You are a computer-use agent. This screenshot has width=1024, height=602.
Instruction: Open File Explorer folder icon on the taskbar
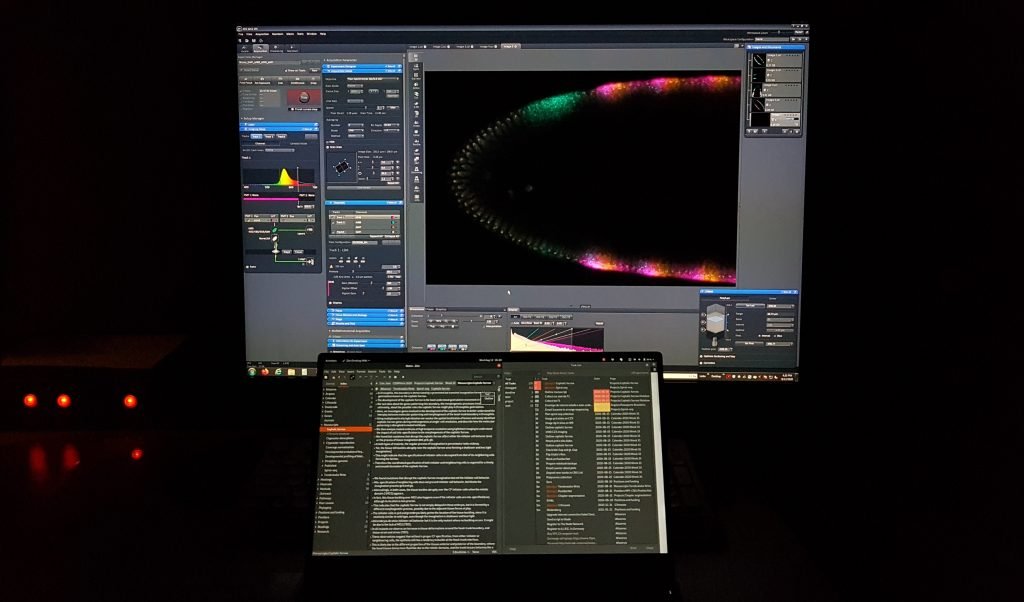(x=291, y=372)
